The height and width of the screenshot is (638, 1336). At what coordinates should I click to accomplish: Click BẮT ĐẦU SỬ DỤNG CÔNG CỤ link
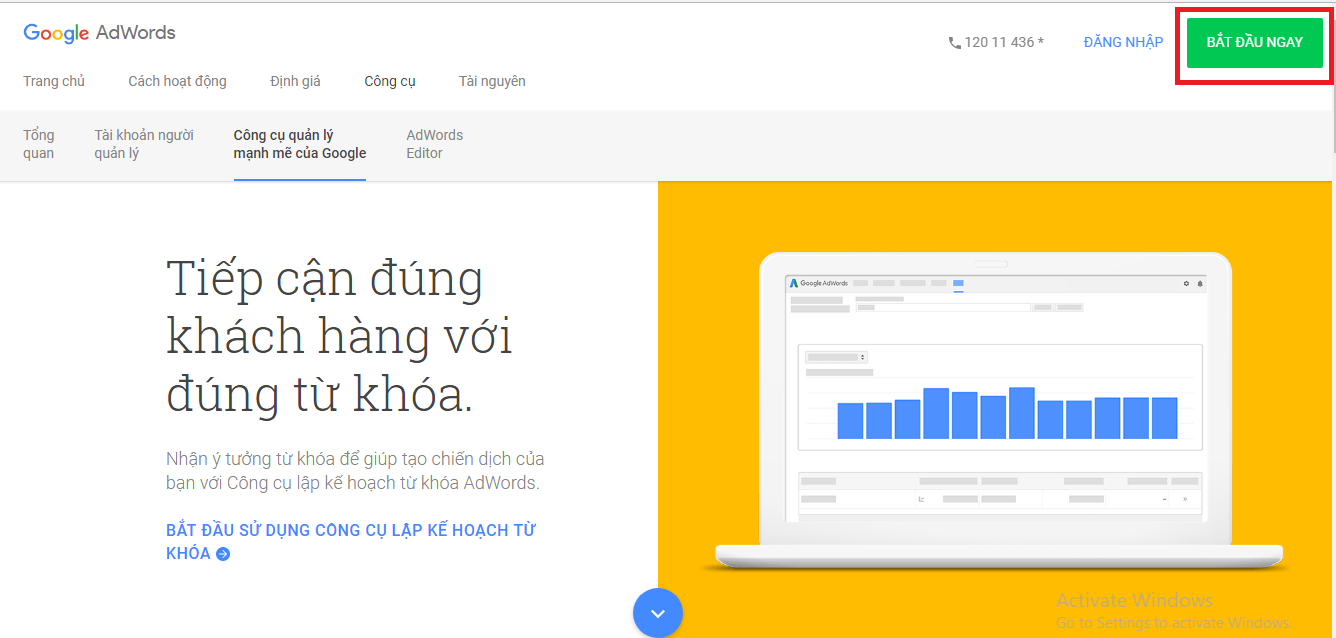point(350,541)
